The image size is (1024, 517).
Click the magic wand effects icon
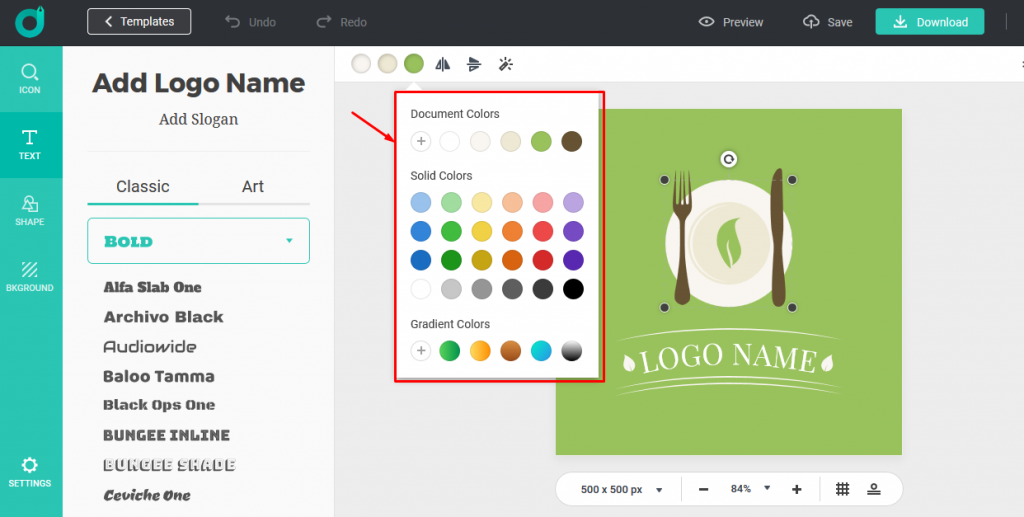pyautogui.click(x=505, y=64)
